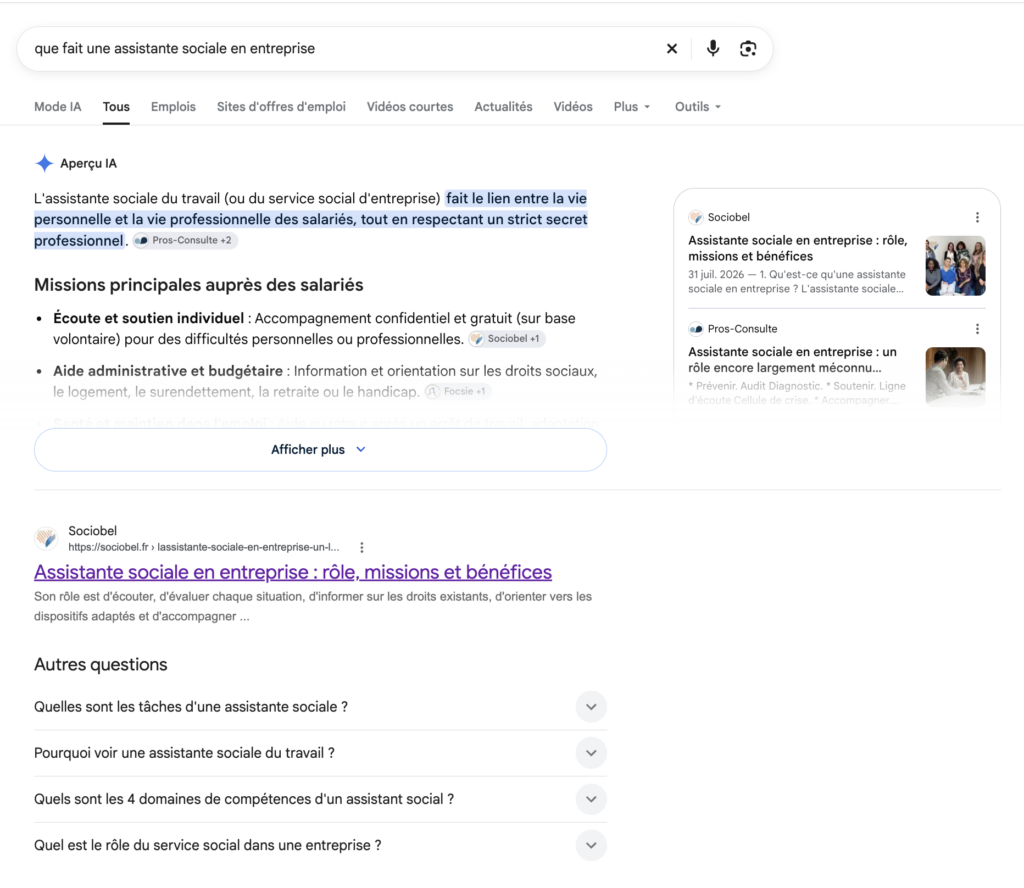This screenshot has width=1024, height=888.
Task: Switch to the Mode IA tab
Action: 57,106
